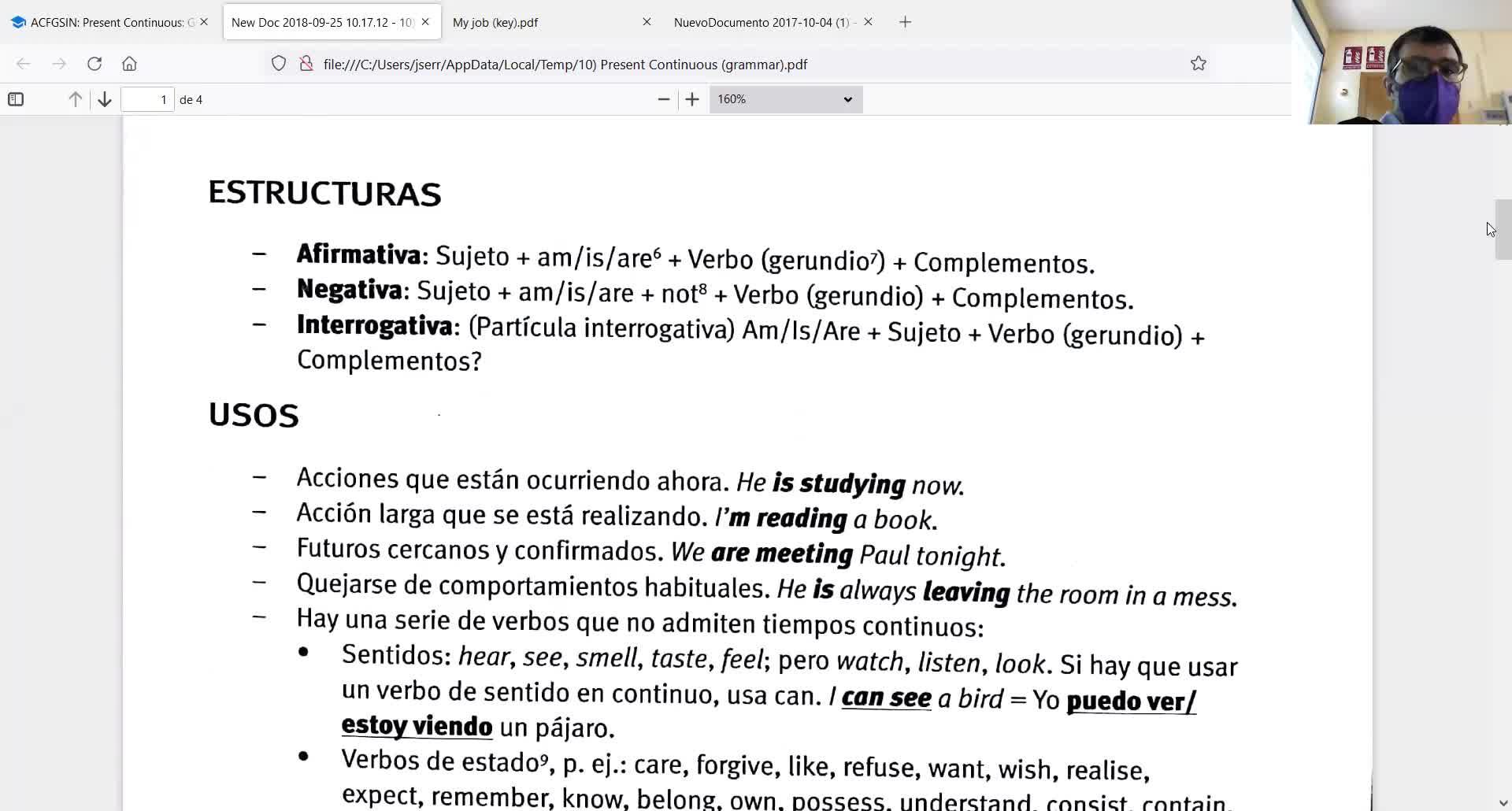Close the My job (key).pdf tab

click(647, 22)
